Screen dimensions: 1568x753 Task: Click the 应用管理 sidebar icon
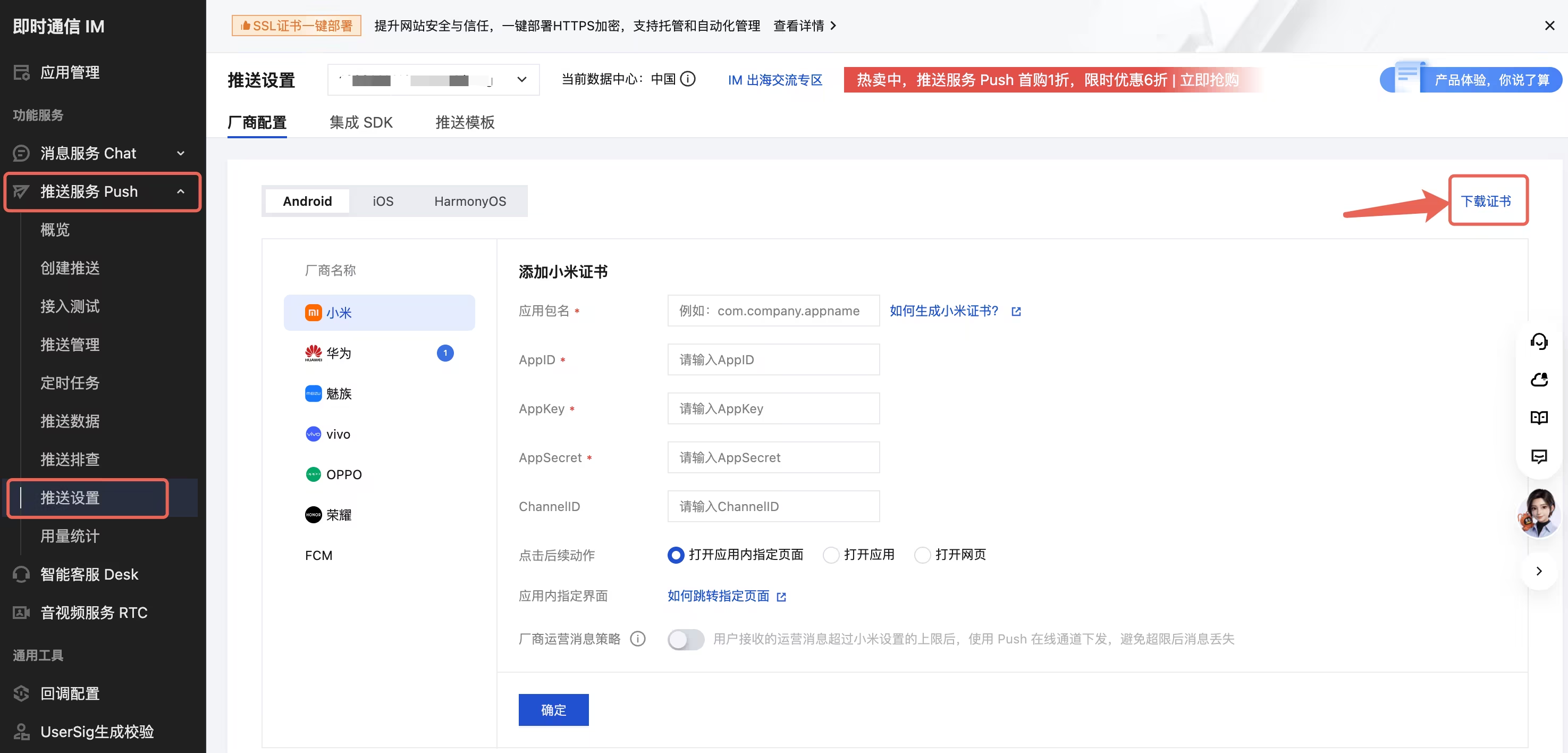[21, 72]
